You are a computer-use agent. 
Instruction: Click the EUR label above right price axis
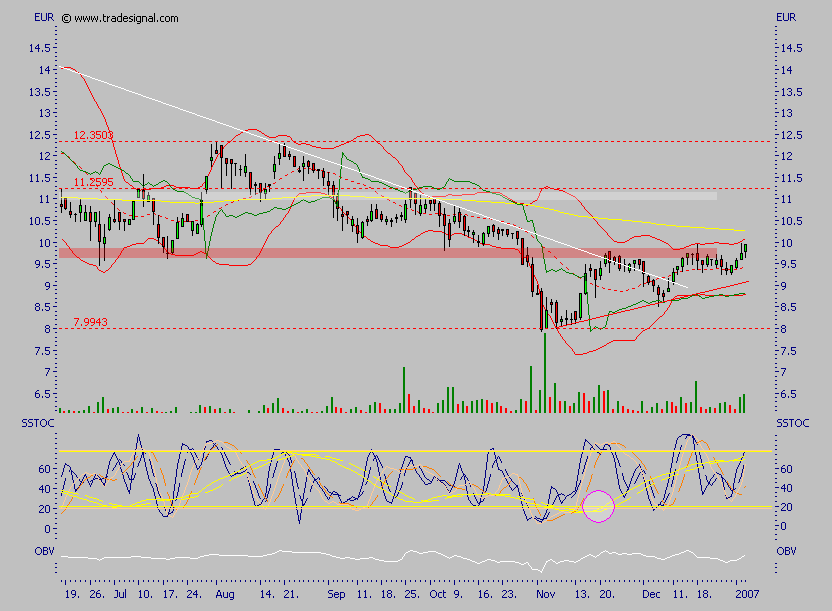786,18
